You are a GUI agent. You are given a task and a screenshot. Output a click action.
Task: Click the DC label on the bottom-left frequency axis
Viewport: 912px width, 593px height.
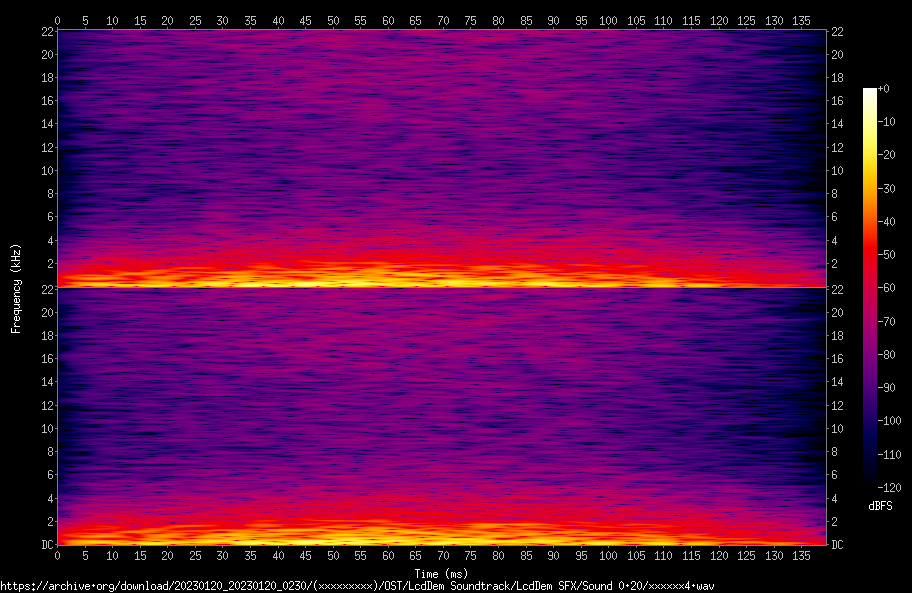click(x=46, y=545)
